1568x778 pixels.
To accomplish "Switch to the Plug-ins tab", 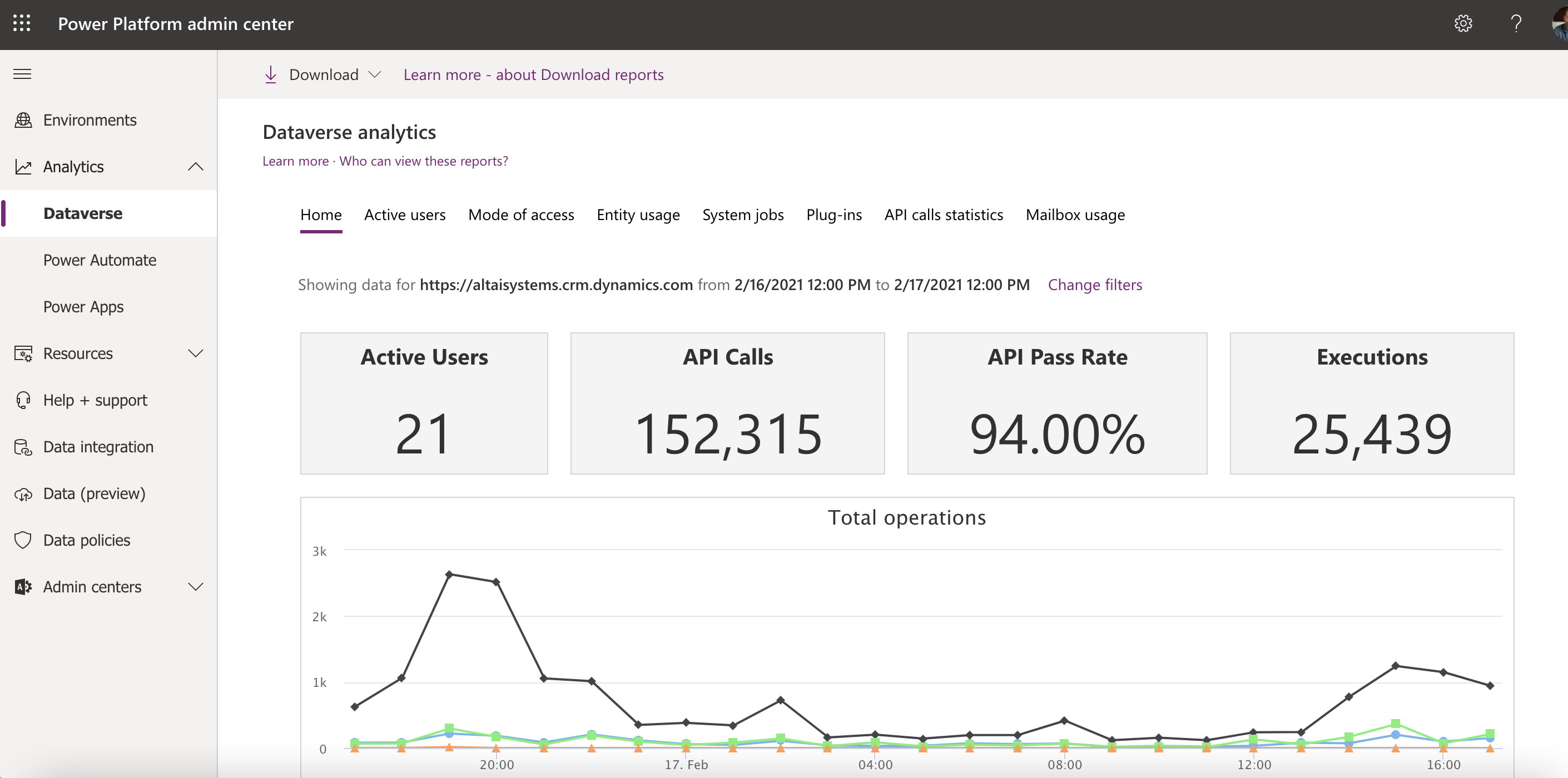I will pos(834,215).
